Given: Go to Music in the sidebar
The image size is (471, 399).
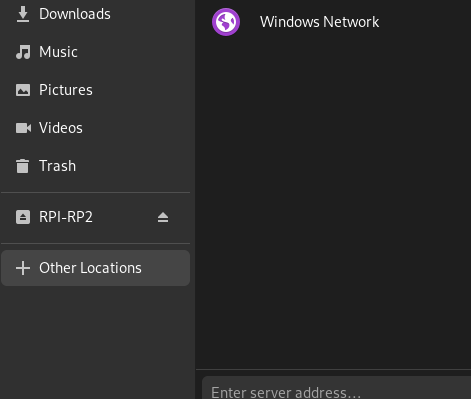Looking at the screenshot, I should (x=58, y=52).
